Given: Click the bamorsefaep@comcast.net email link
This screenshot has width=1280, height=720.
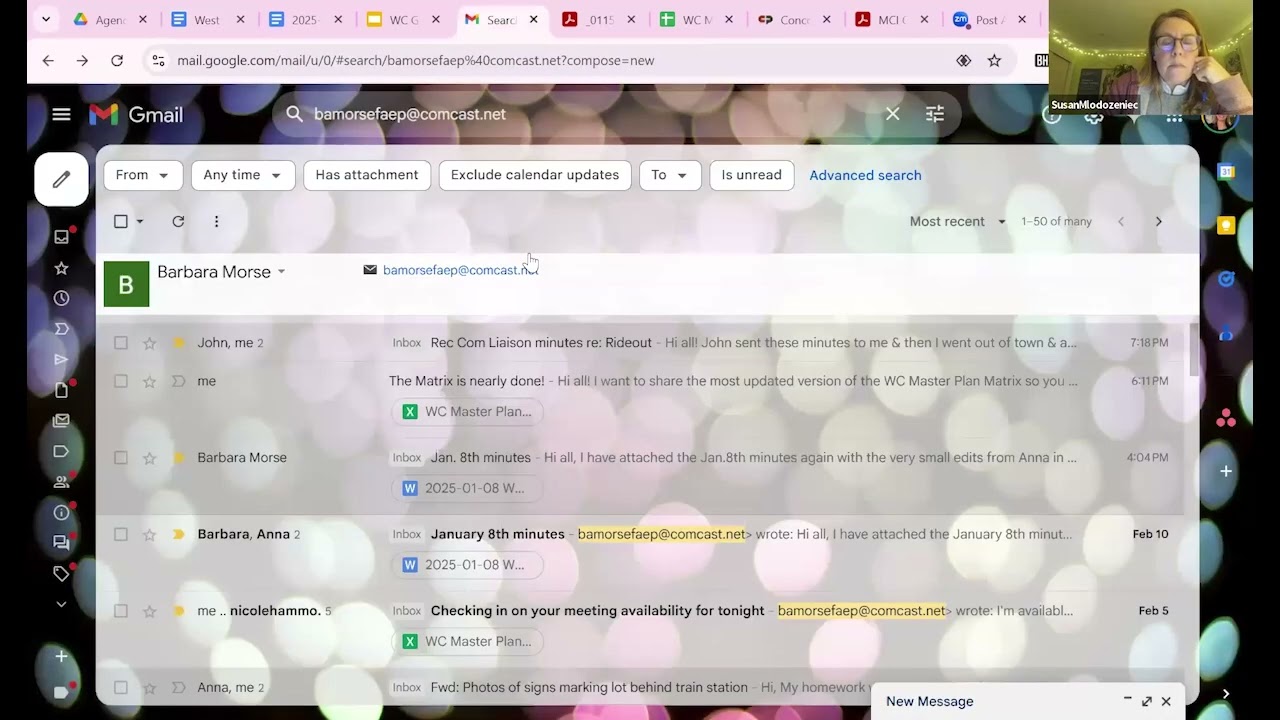Looking at the screenshot, I should coord(460,270).
